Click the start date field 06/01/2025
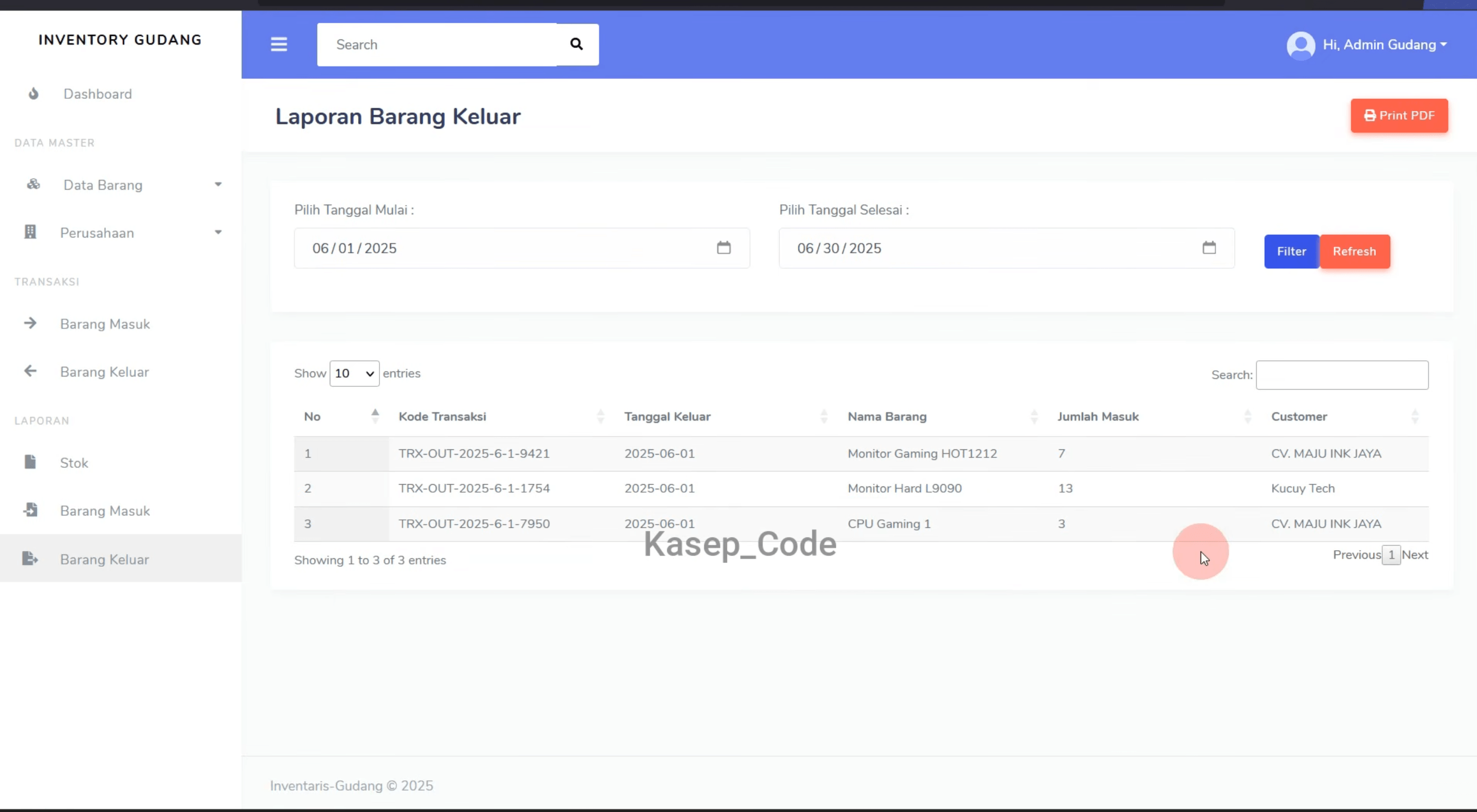The width and height of the screenshot is (1477, 812). pyautogui.click(x=522, y=248)
